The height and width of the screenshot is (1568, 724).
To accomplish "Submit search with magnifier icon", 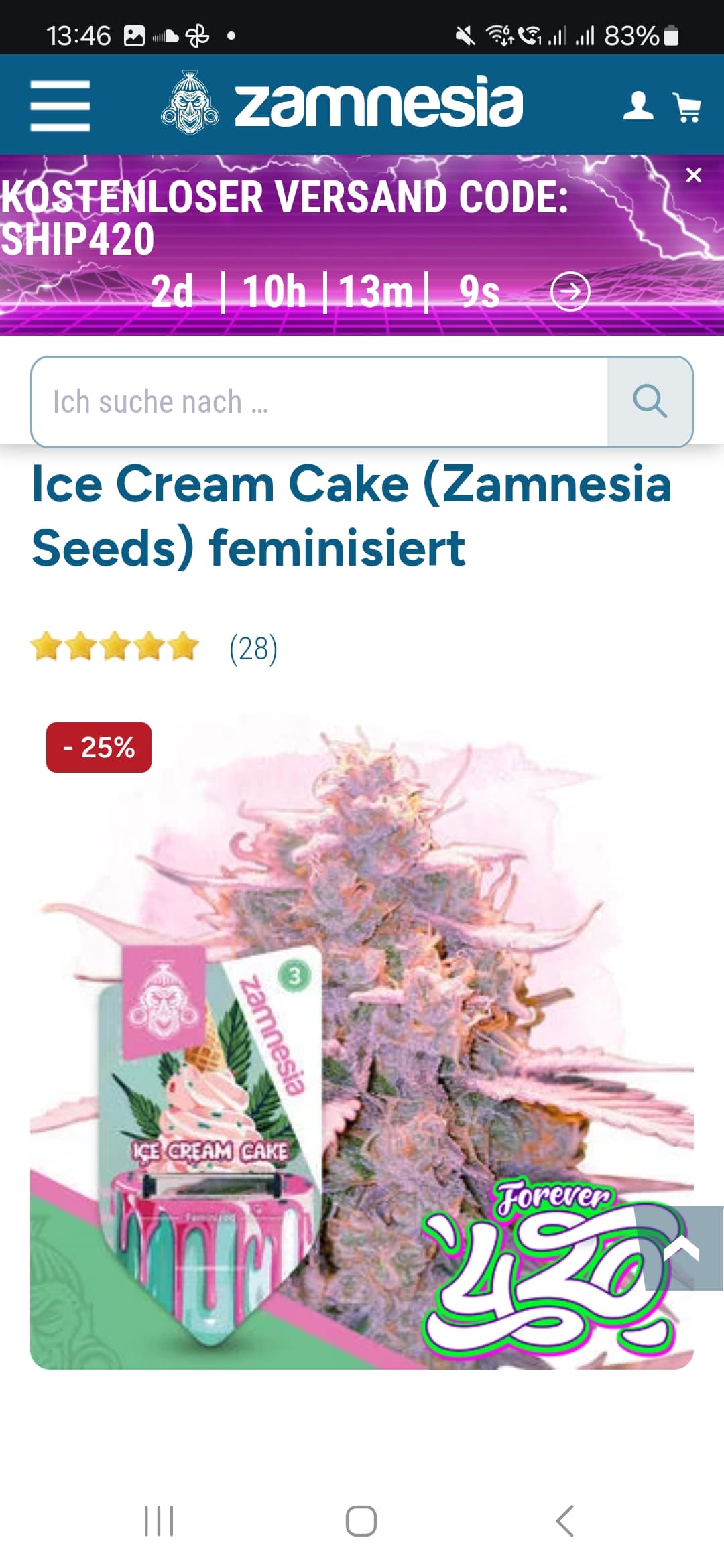I will (650, 402).
